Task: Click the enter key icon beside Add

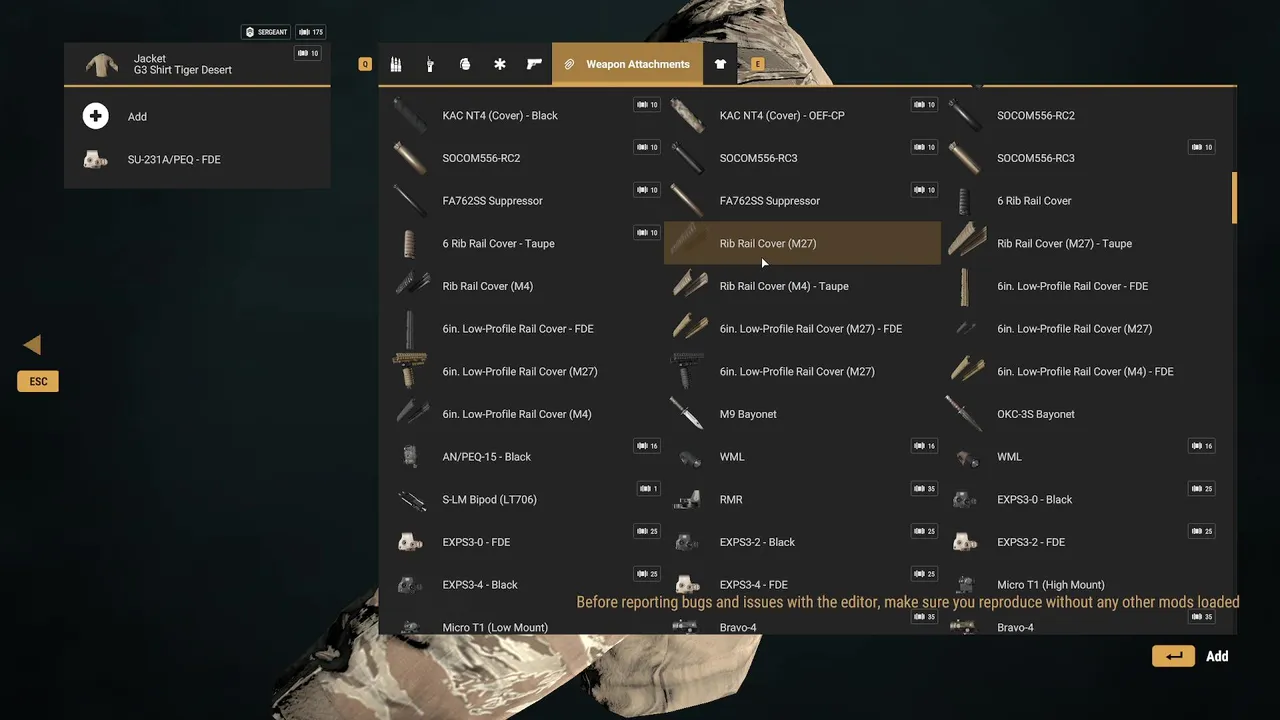Action: point(1173,656)
